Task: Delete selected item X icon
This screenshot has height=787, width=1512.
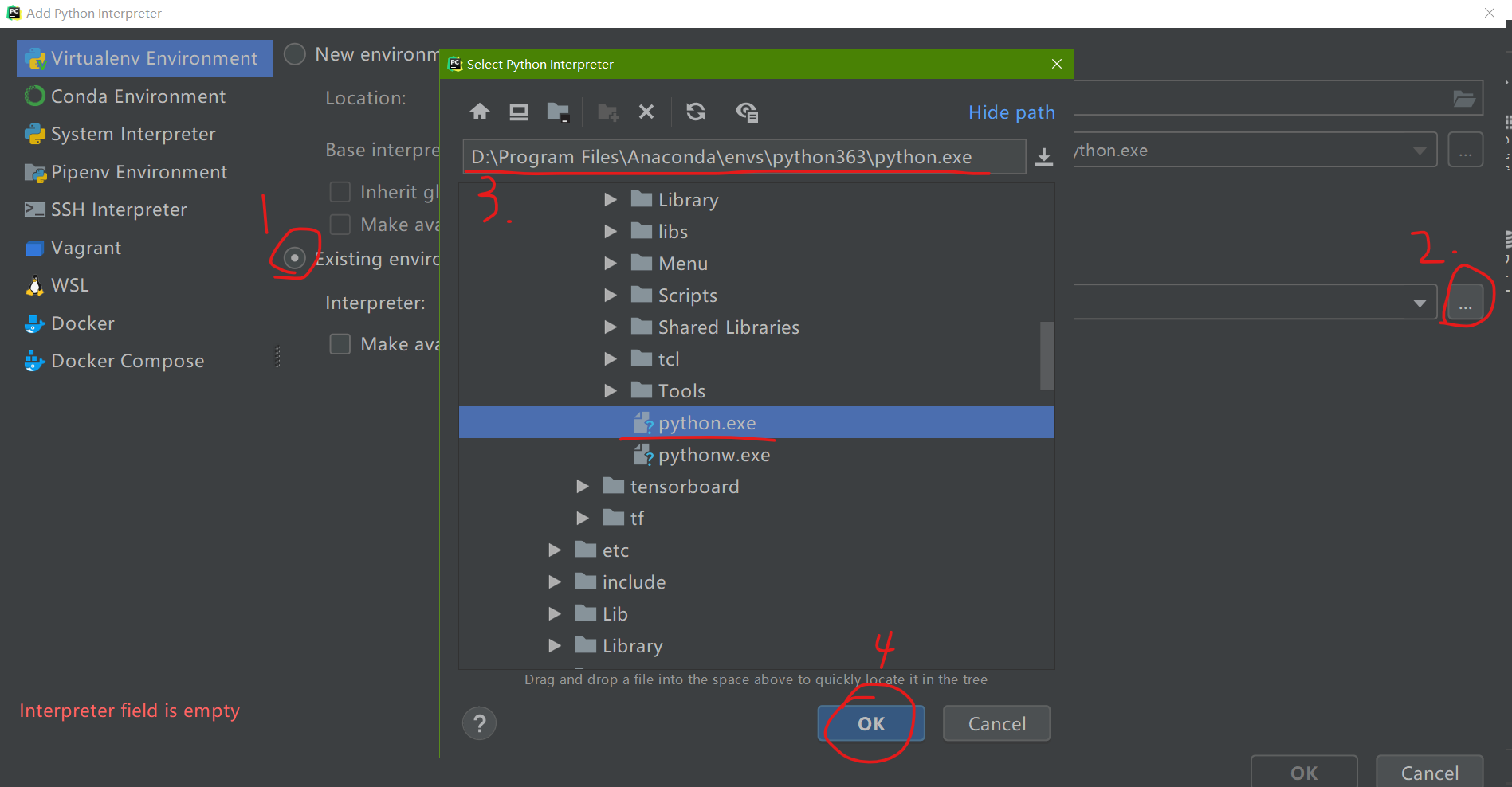Action: click(x=646, y=112)
